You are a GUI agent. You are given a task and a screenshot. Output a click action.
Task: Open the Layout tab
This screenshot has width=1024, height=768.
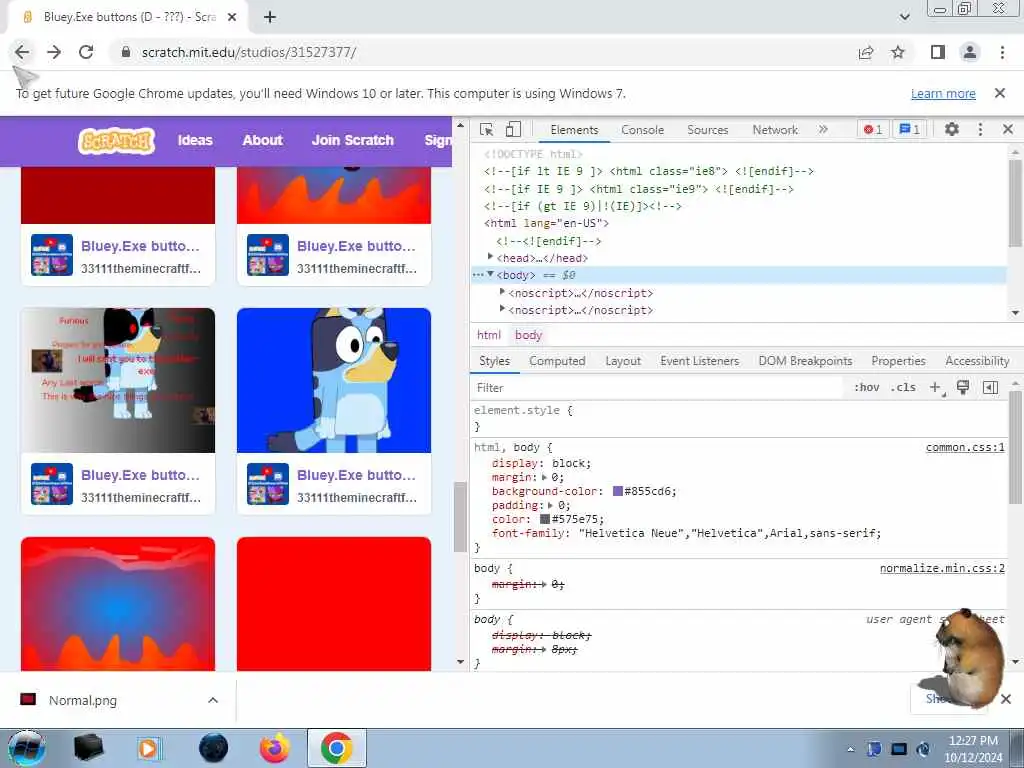623,360
